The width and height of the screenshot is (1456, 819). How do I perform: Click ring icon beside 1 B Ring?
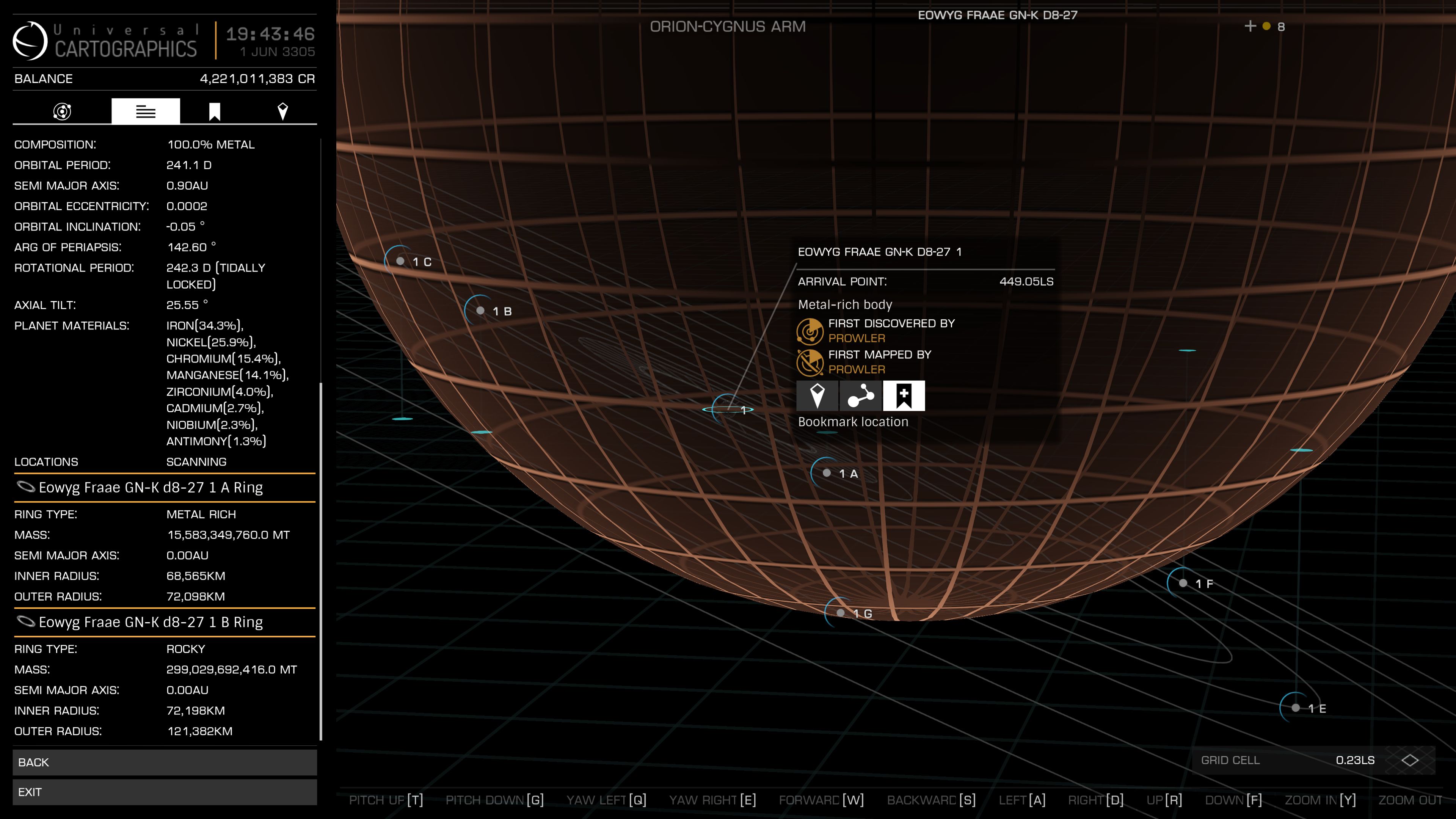tap(26, 621)
